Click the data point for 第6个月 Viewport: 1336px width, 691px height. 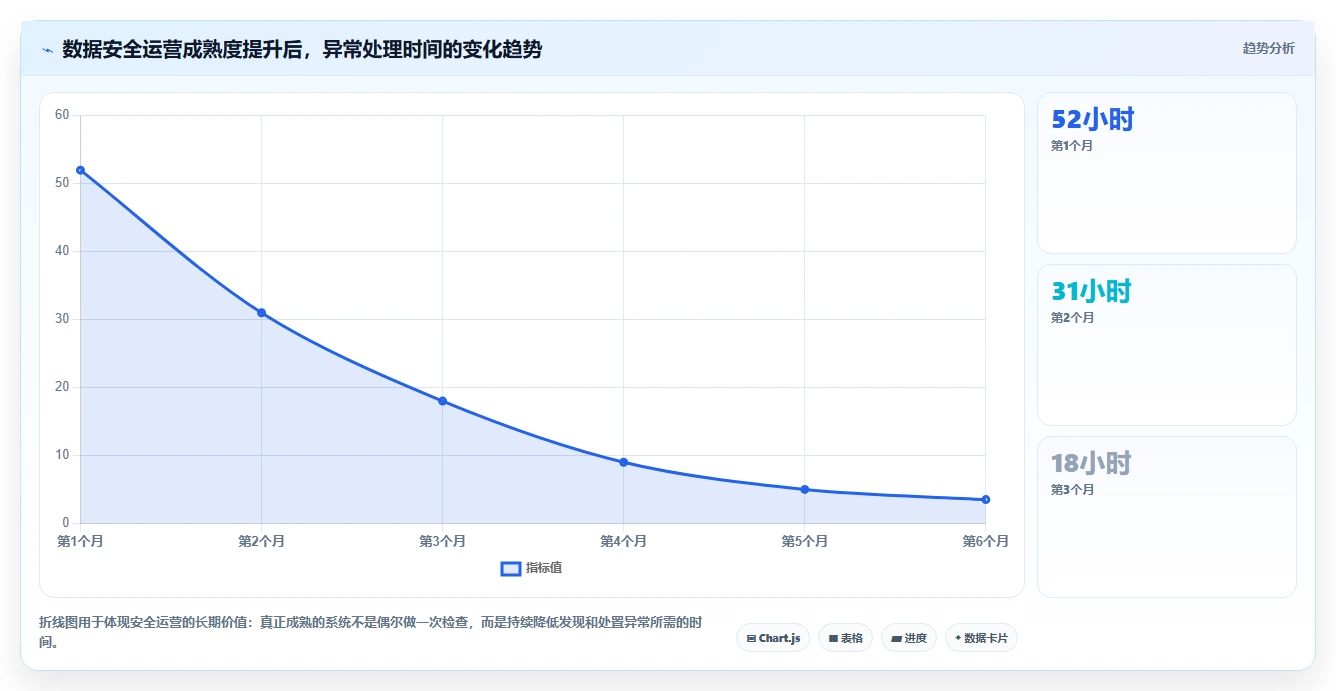pos(985,499)
